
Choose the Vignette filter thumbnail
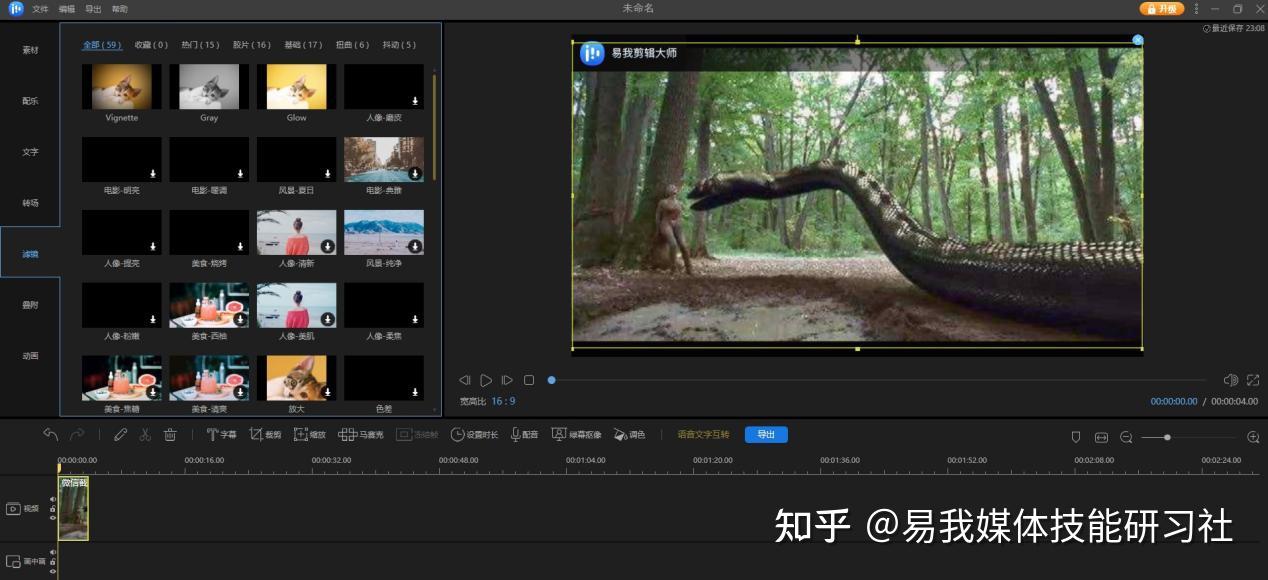click(122, 87)
